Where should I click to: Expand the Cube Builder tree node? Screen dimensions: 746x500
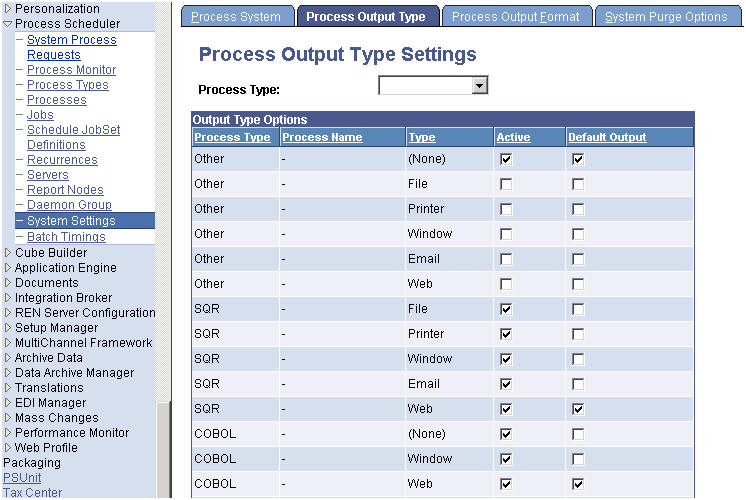[8, 253]
